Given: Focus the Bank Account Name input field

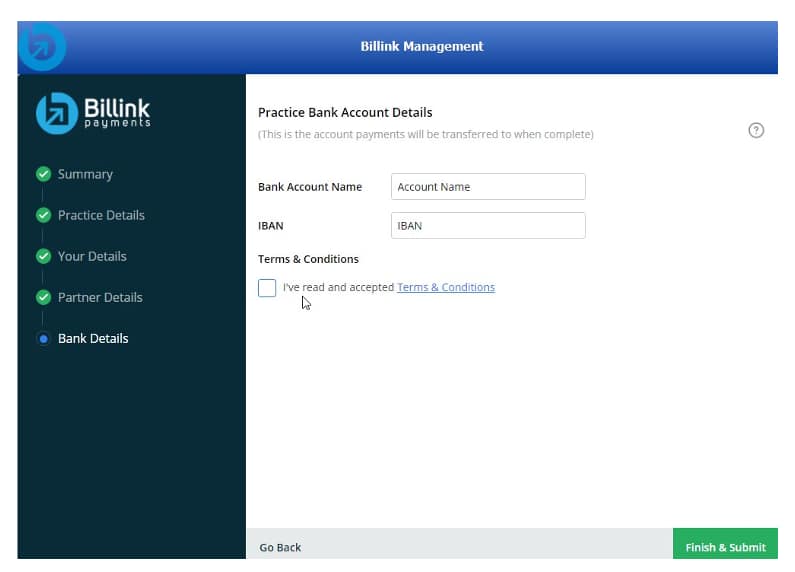Looking at the screenshot, I should click(488, 187).
